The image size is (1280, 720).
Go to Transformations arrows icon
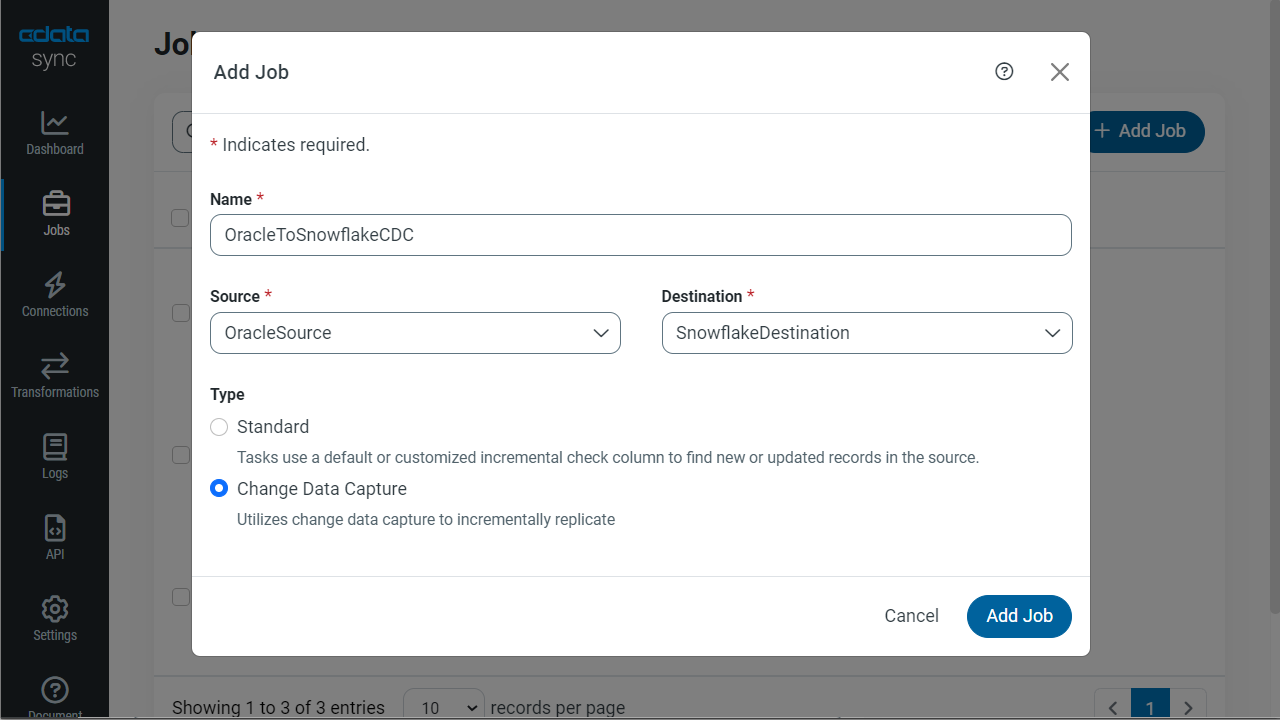tap(55, 366)
